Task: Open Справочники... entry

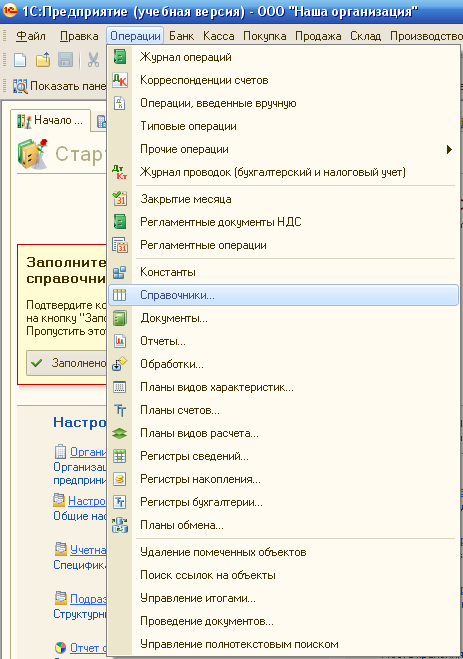Action: point(283,295)
